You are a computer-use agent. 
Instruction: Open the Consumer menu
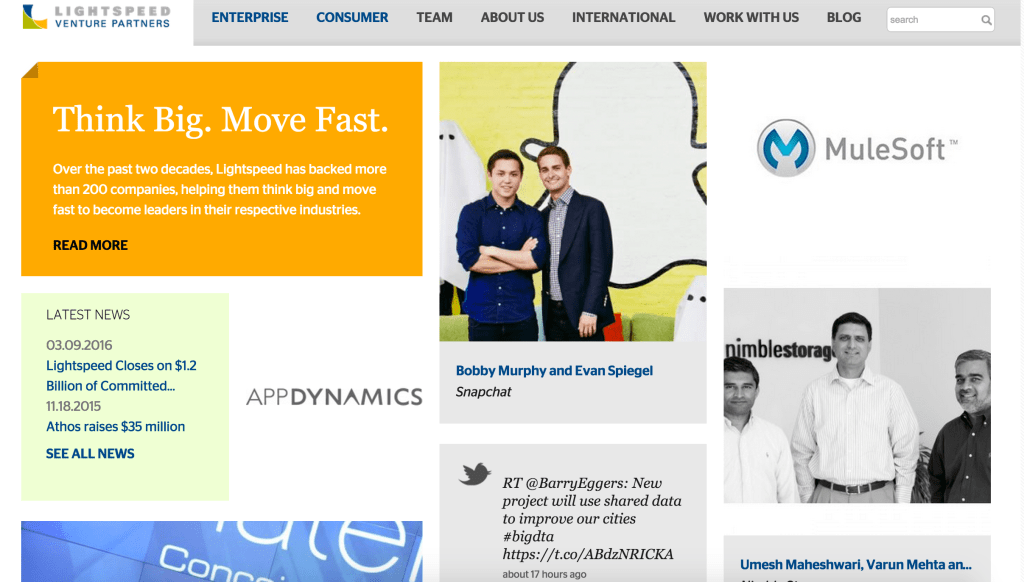(x=352, y=18)
